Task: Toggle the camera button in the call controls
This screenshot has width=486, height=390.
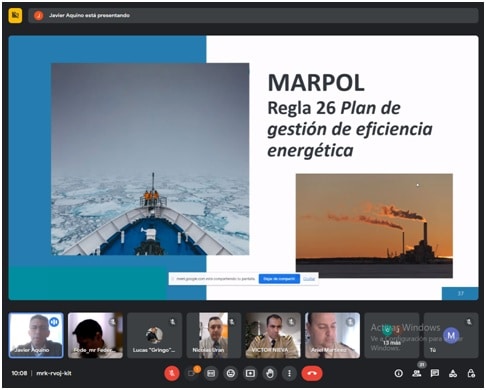Action: point(192,373)
